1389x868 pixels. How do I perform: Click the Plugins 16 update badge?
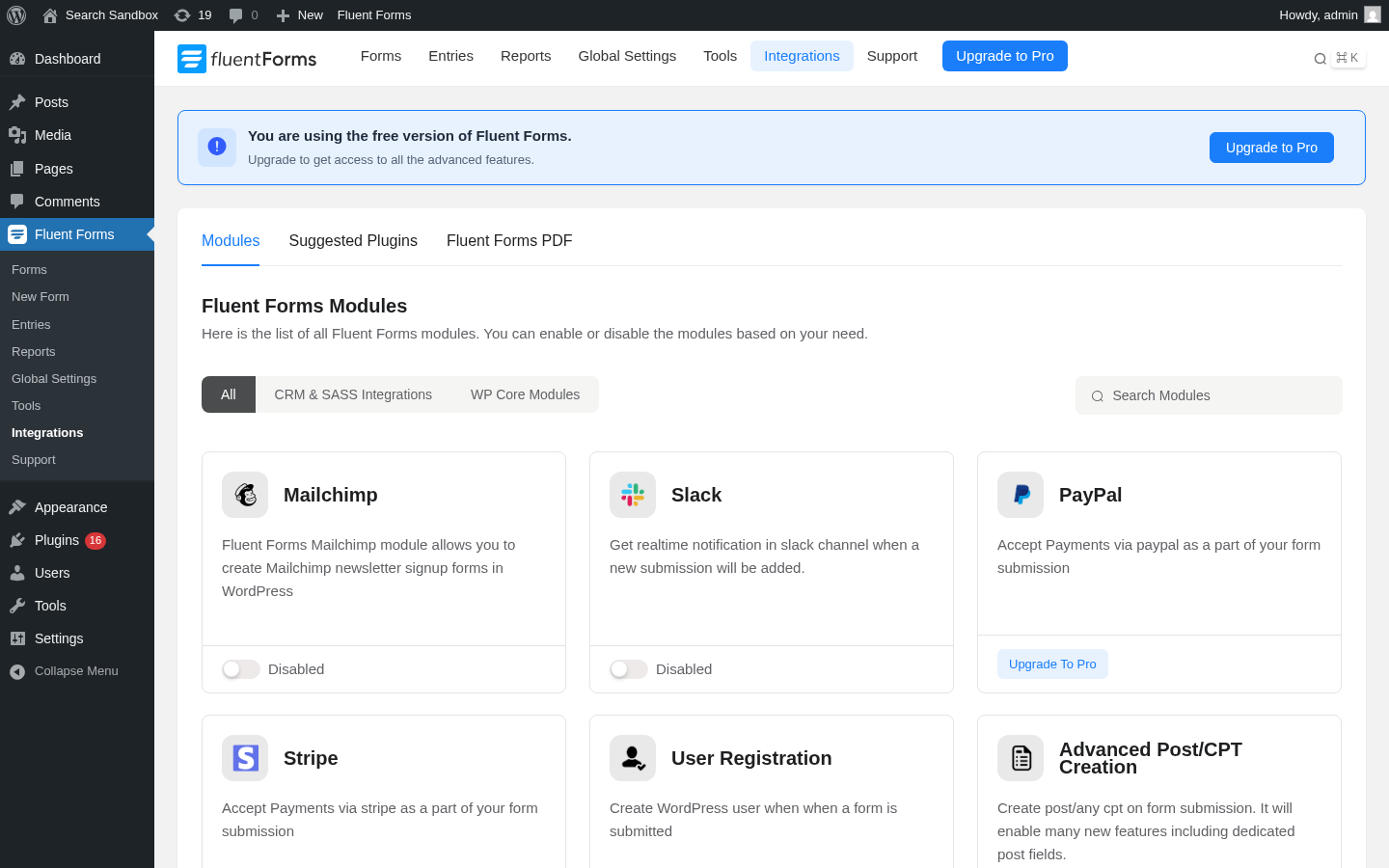point(95,541)
